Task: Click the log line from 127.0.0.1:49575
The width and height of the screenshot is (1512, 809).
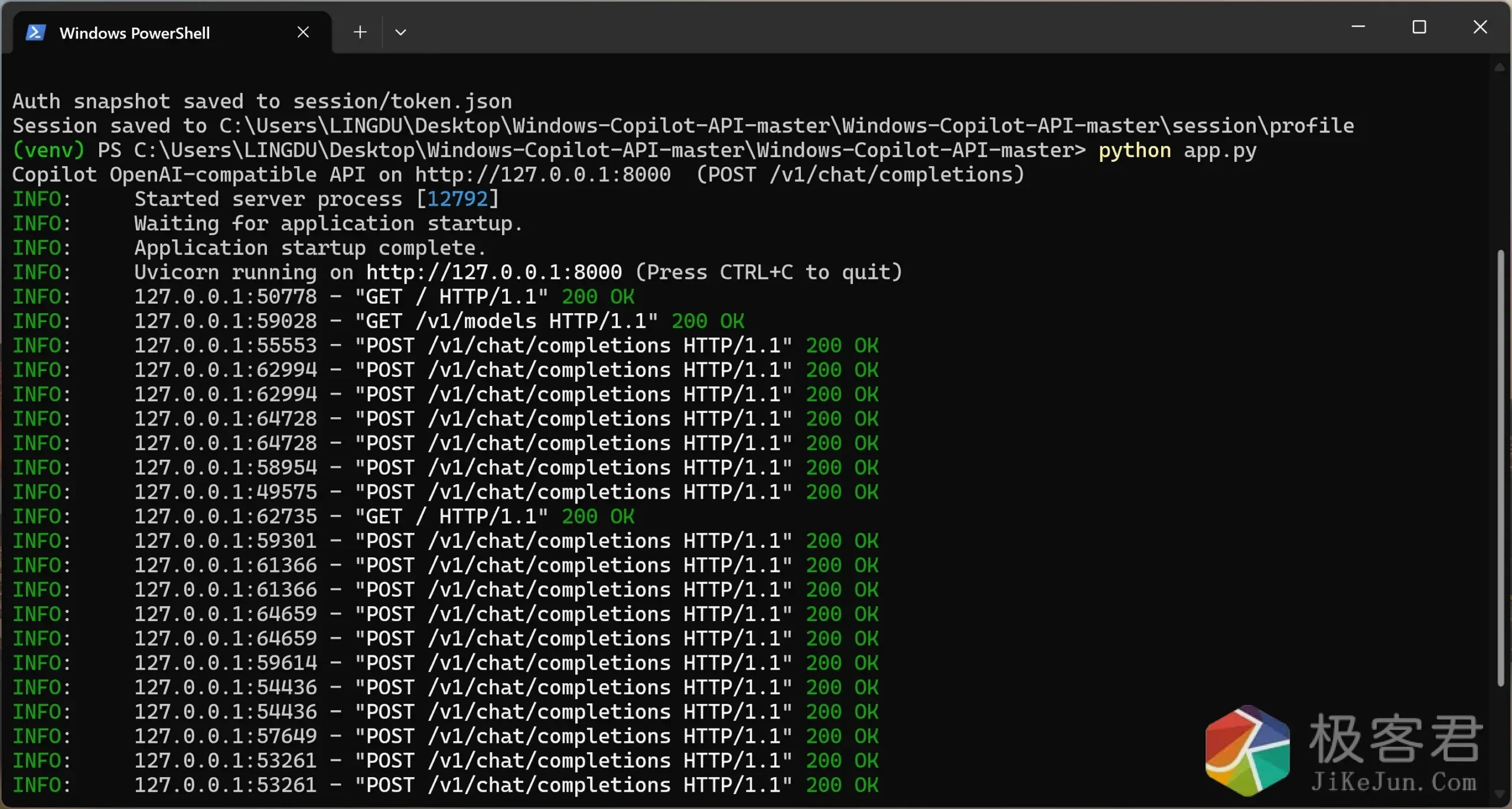Action: 446,492
